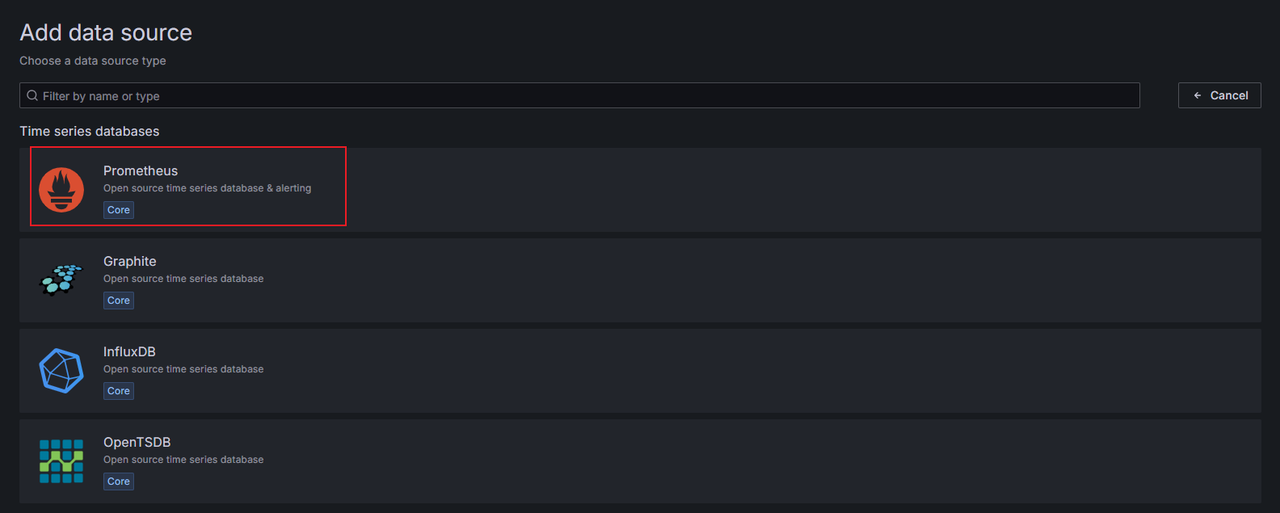Click the Core badge under Prometheus
Viewport: 1280px width, 513px height.
(118, 210)
